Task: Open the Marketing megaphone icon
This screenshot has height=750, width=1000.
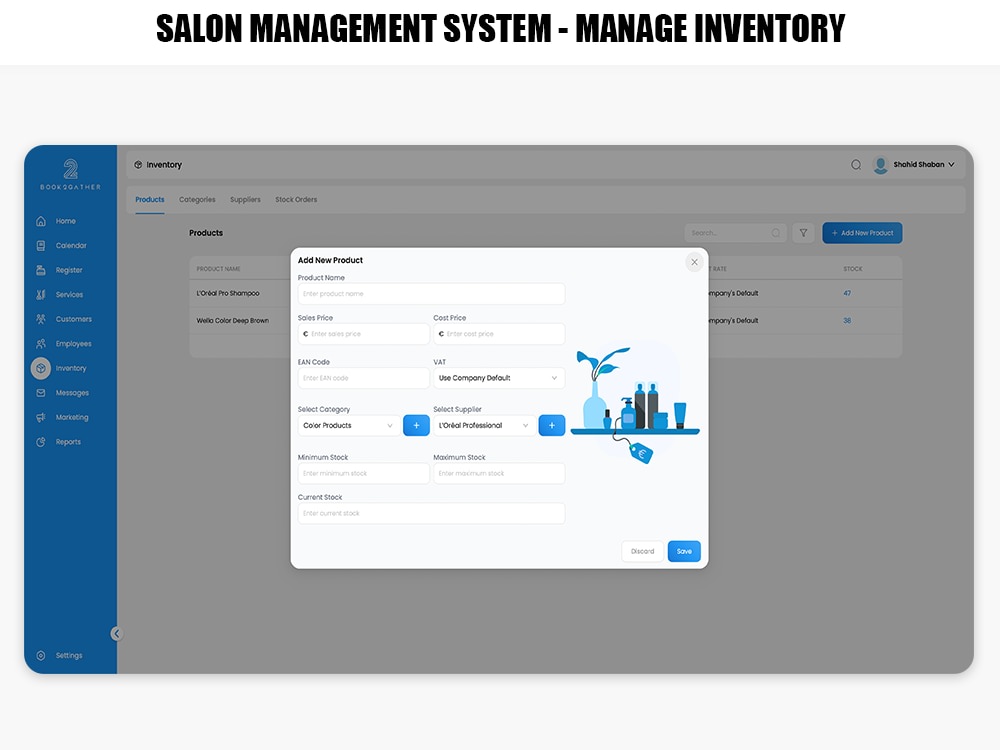Action: coord(41,417)
